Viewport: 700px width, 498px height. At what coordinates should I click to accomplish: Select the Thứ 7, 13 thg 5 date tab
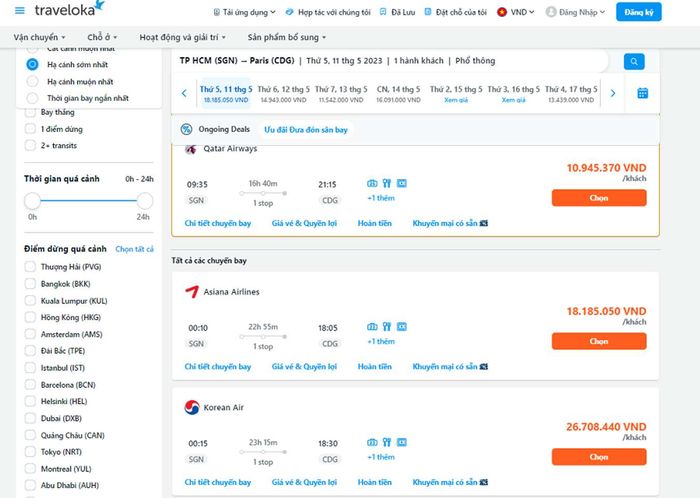tap(341, 94)
